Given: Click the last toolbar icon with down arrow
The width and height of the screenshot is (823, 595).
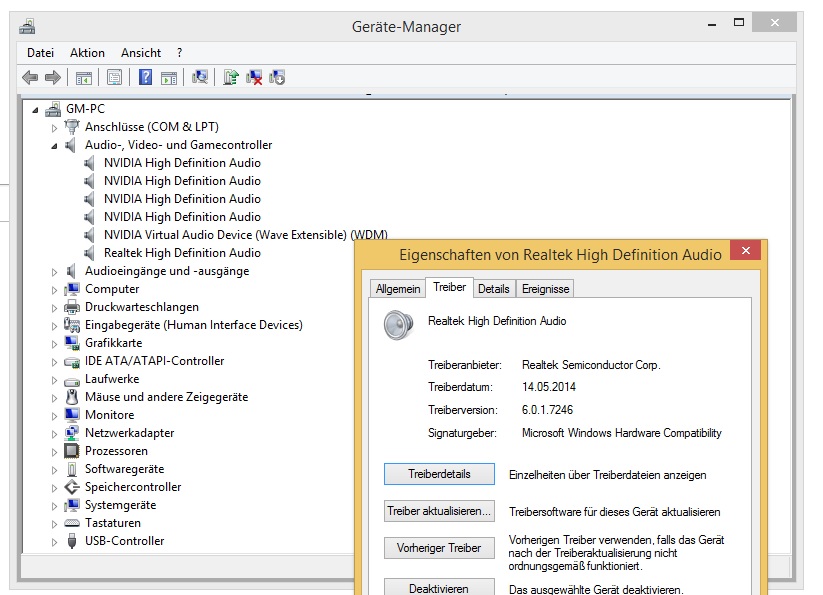Looking at the screenshot, I should coord(277,77).
